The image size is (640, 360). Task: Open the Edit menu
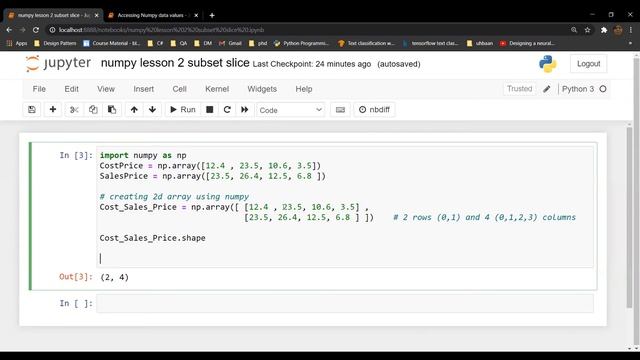pos(71,89)
